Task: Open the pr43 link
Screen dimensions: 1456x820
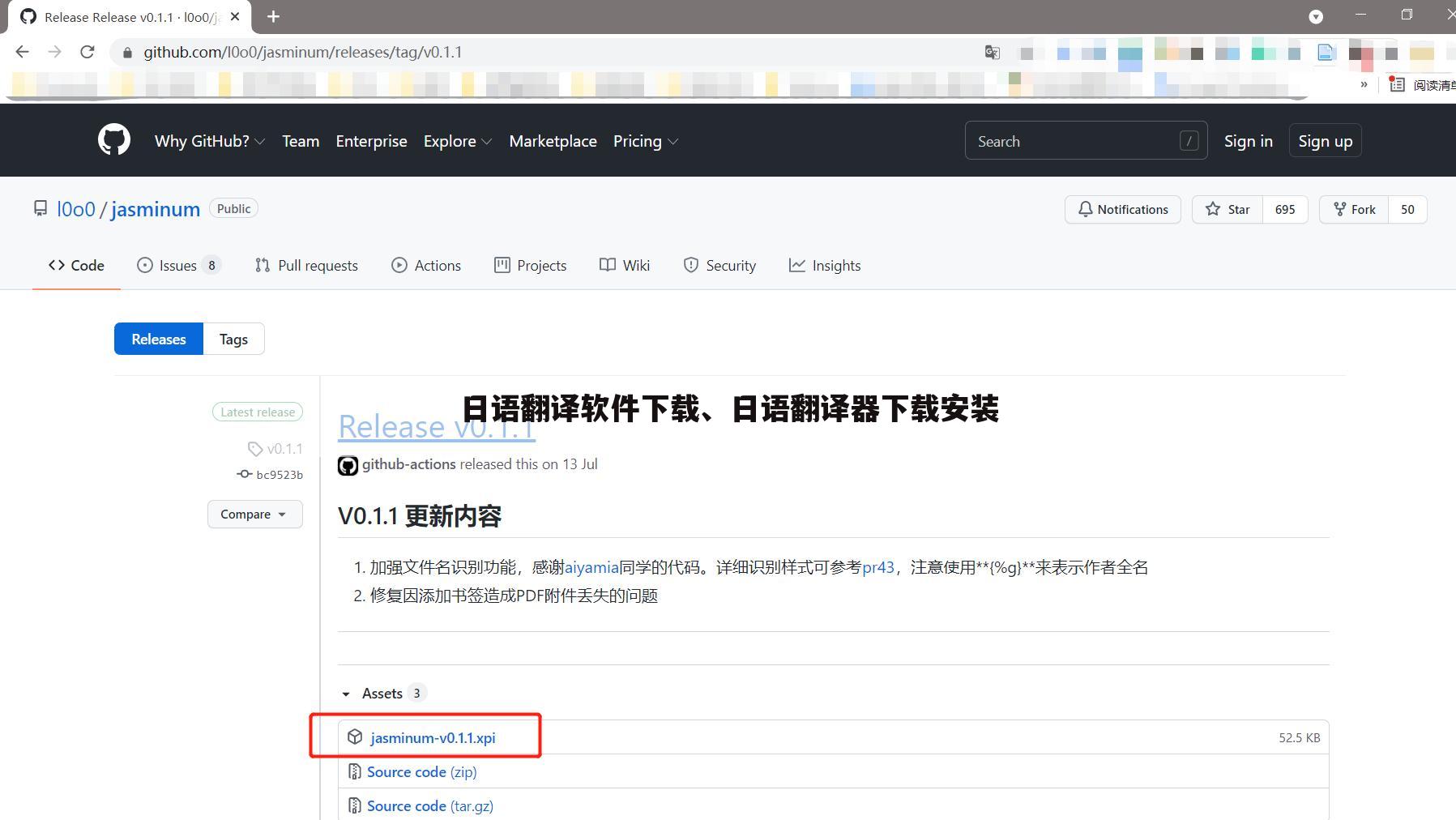Action: coord(878,567)
